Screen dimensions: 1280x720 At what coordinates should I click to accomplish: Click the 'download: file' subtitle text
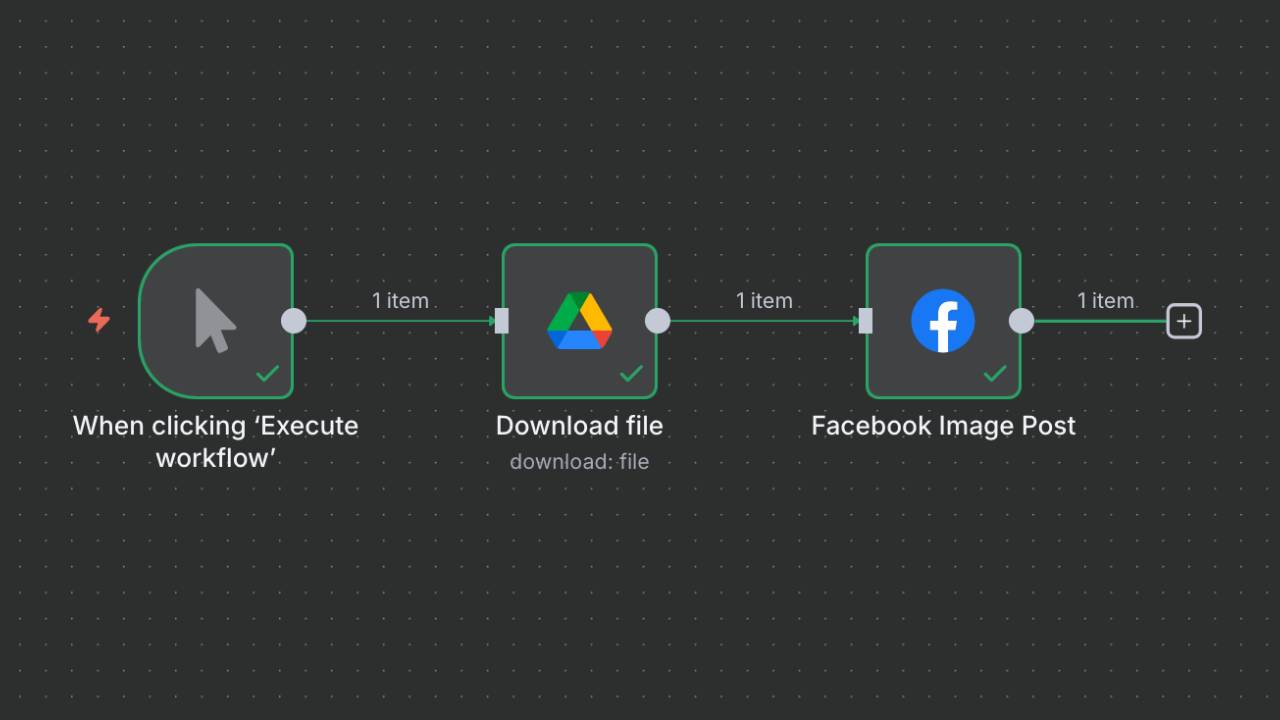tap(580, 462)
